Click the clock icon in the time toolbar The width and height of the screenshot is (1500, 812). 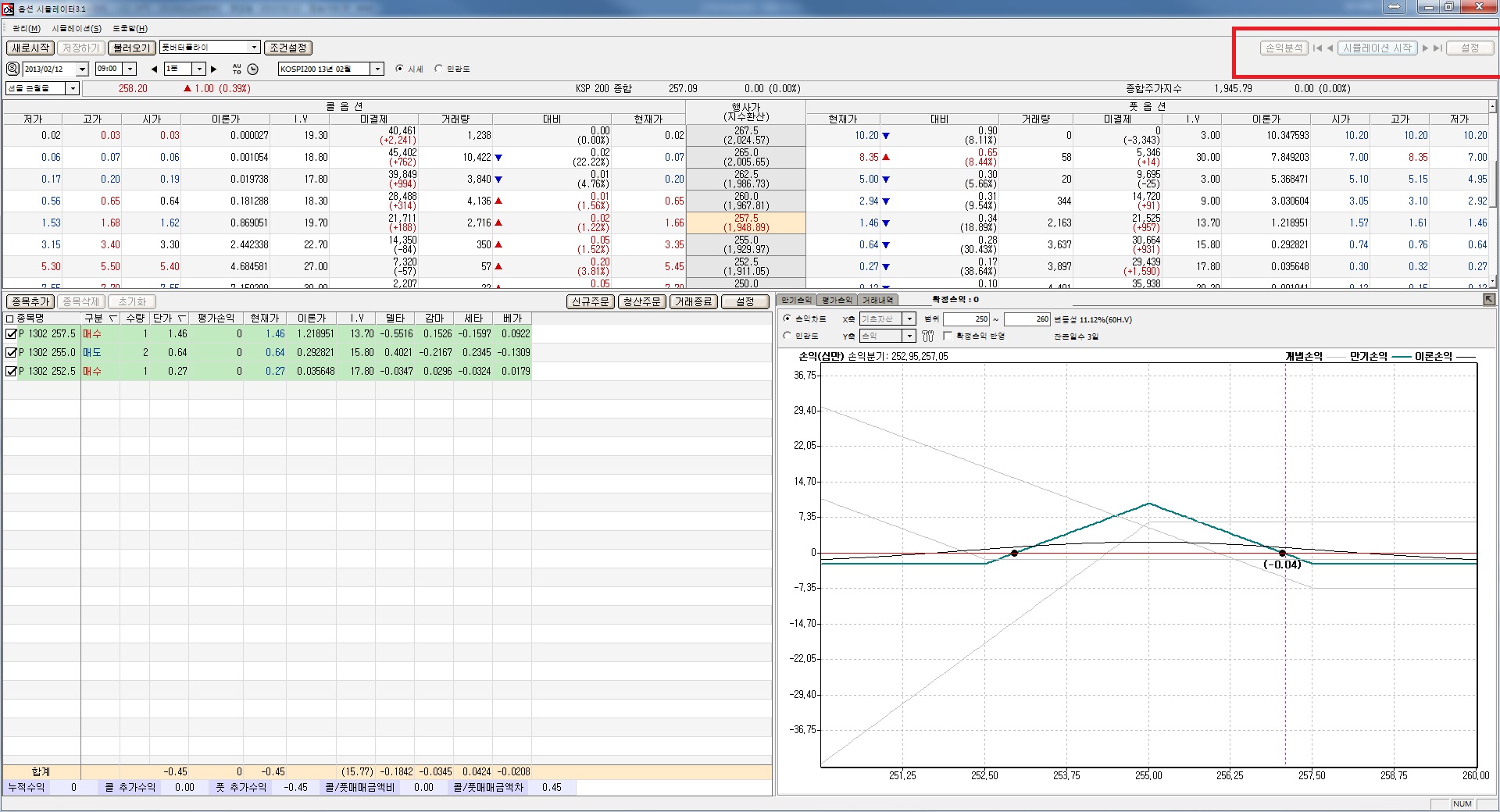(252, 69)
